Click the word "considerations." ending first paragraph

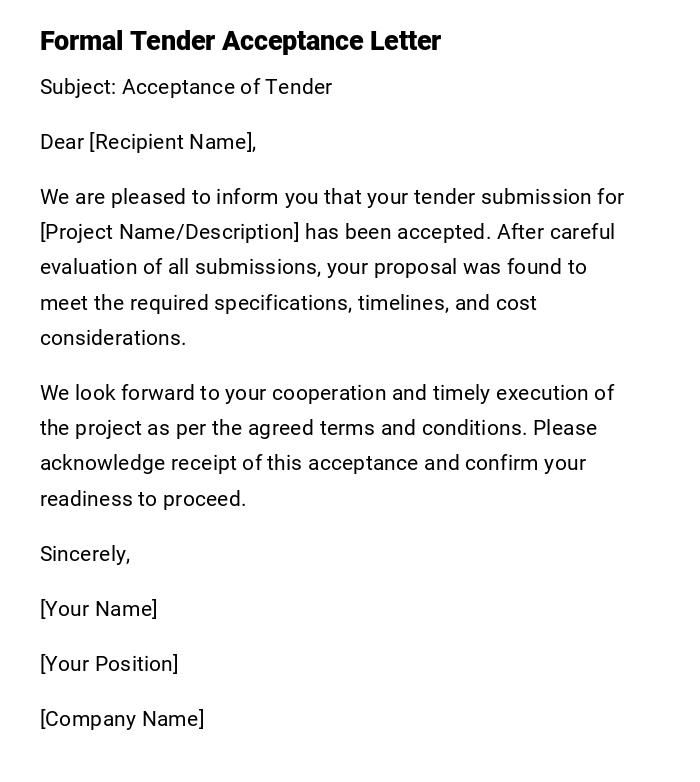(x=113, y=338)
